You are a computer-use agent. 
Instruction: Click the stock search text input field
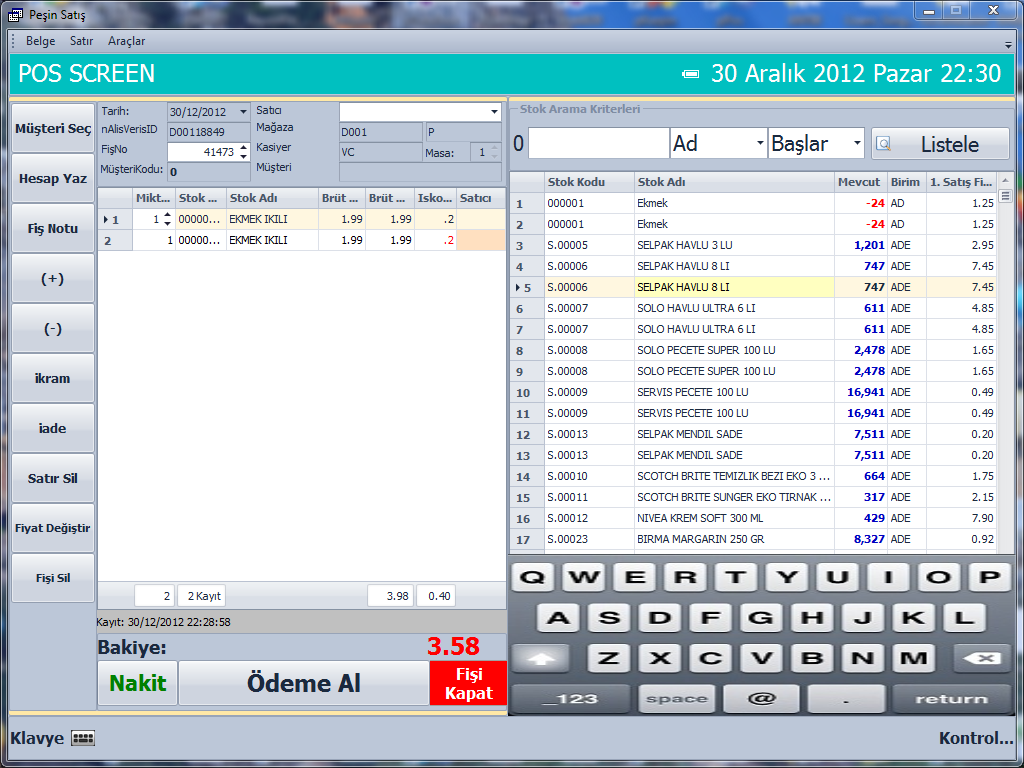[597, 144]
